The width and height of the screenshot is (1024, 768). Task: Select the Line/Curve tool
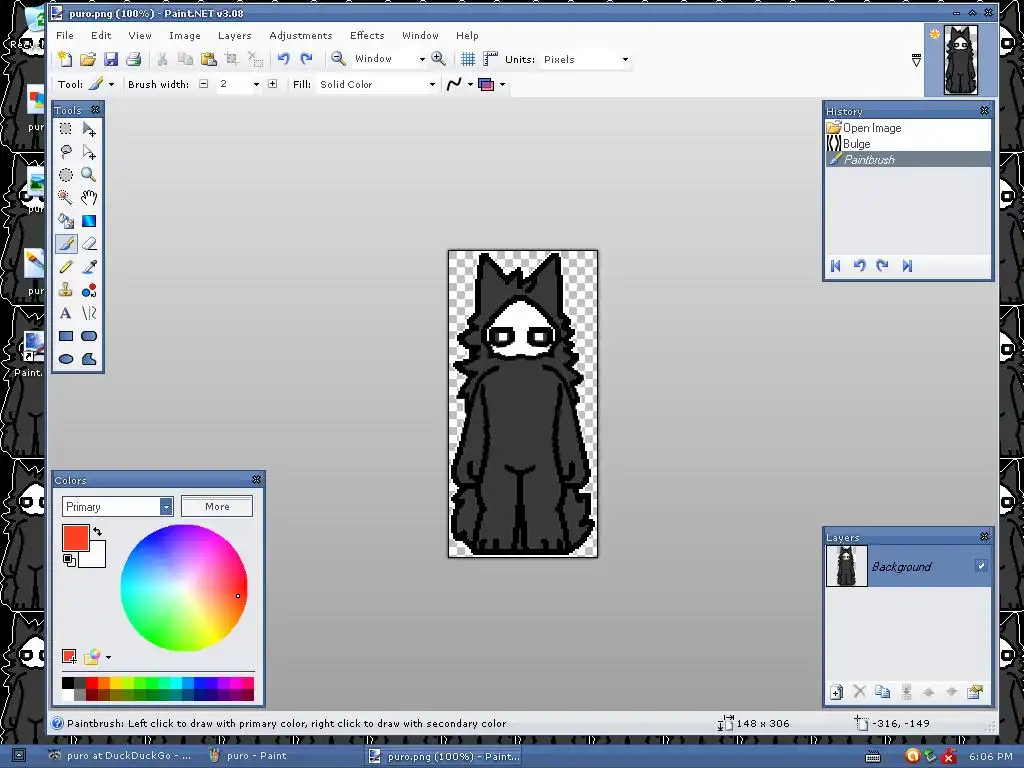pos(89,313)
